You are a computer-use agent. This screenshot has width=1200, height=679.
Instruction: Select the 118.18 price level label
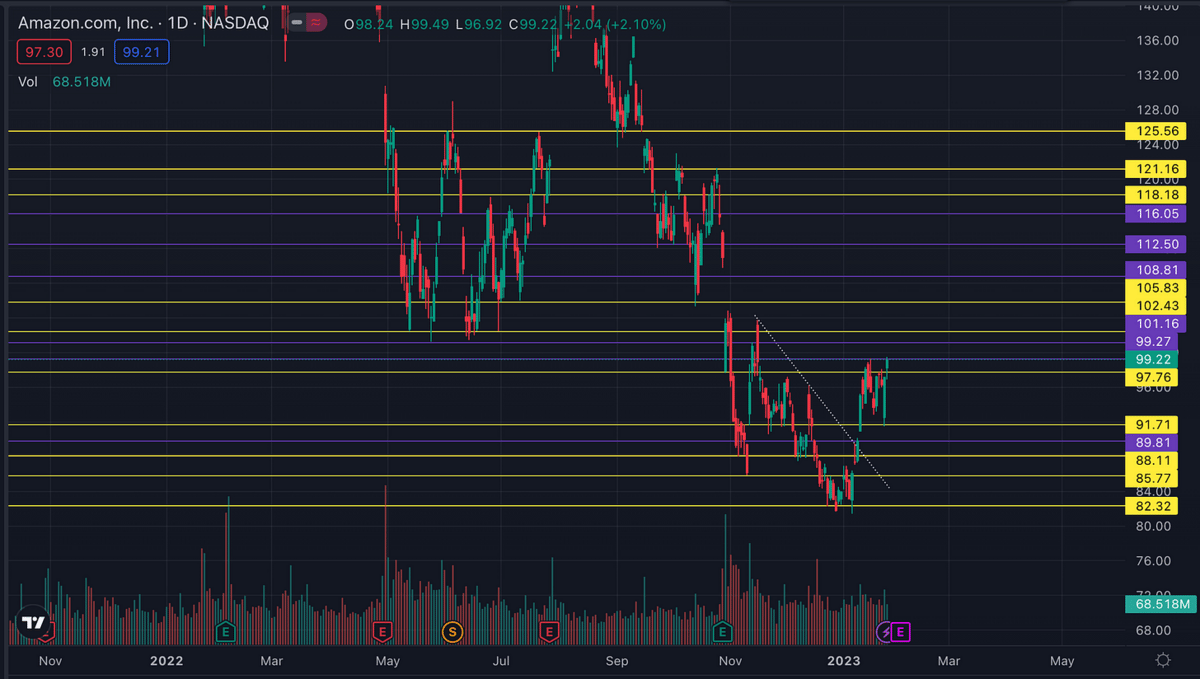pos(1155,194)
